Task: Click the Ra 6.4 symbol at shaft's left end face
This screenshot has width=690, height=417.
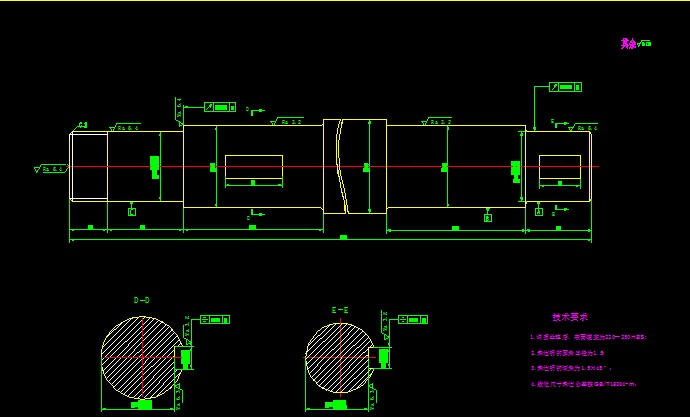Action: pos(51,169)
